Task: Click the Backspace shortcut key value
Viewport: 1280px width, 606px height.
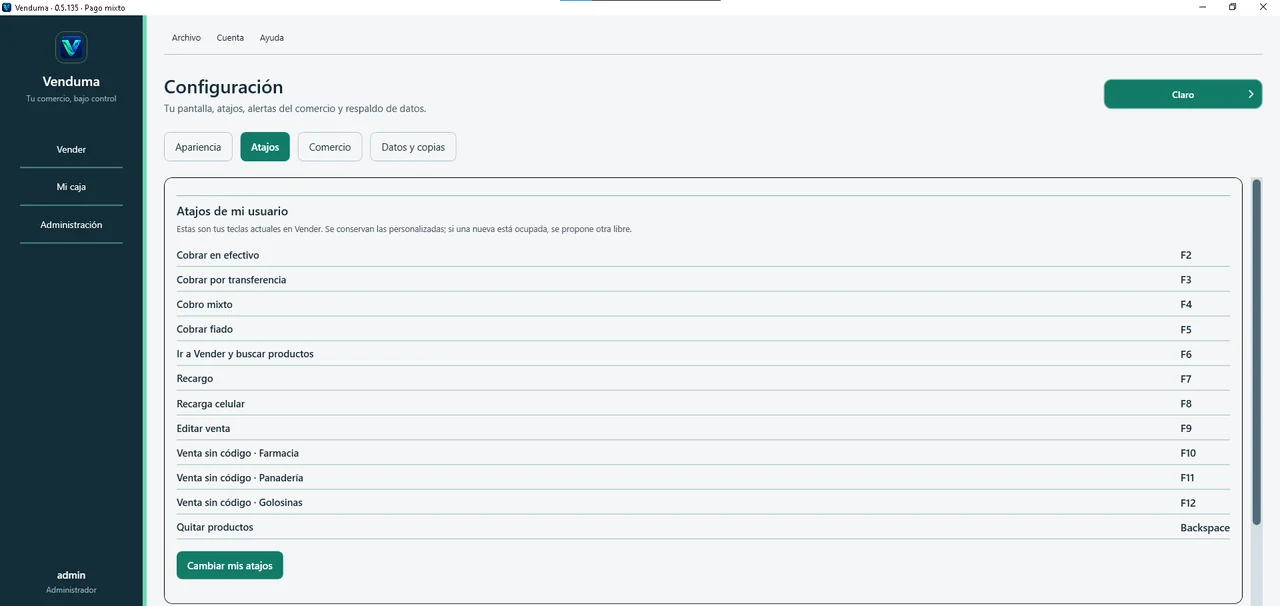Action: [x=1205, y=528]
